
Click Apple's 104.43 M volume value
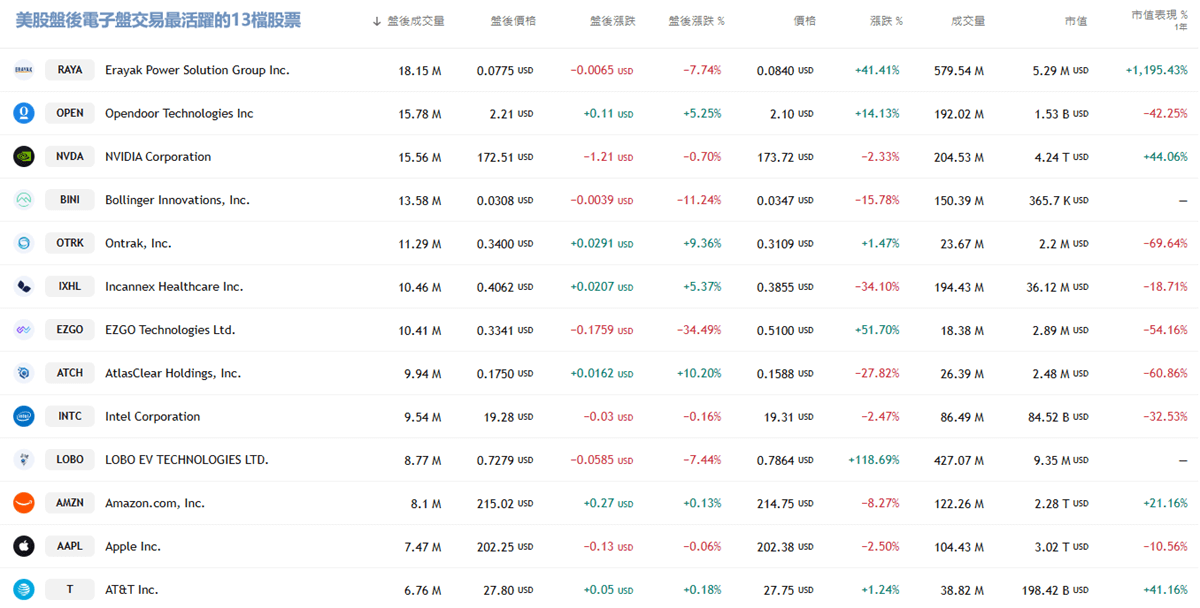(x=959, y=546)
